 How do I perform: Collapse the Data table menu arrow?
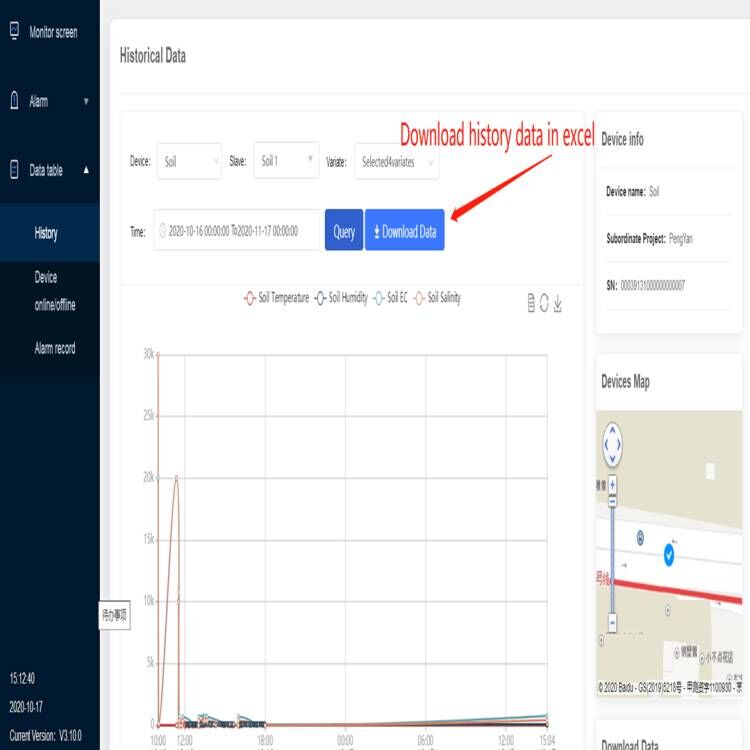click(x=86, y=170)
